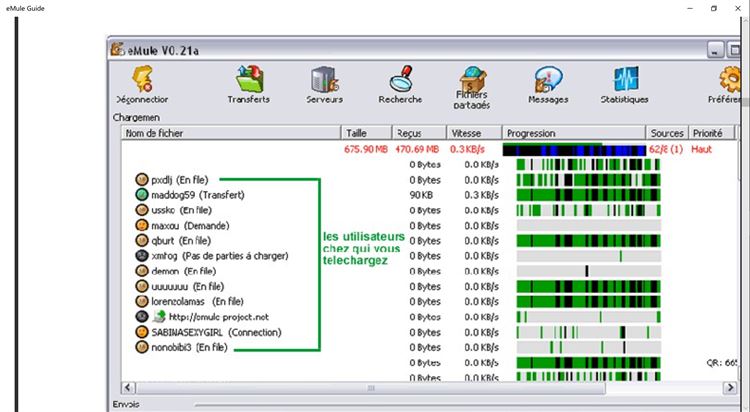Image resolution: width=750 pixels, height=412 pixels.
Task: Click the 90 KB received value
Action: (421, 195)
